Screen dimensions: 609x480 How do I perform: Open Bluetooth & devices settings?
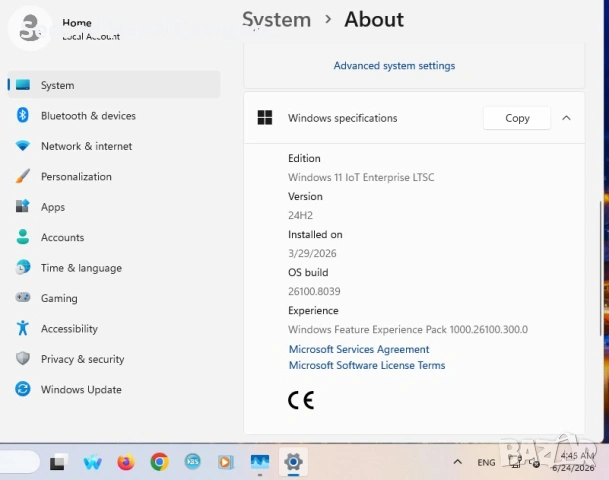pyautogui.click(x=114, y=116)
